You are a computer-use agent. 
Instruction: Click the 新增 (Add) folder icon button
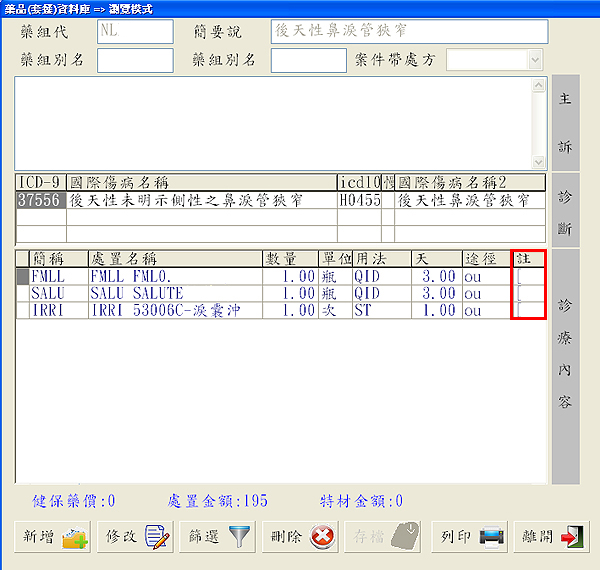tap(52, 537)
